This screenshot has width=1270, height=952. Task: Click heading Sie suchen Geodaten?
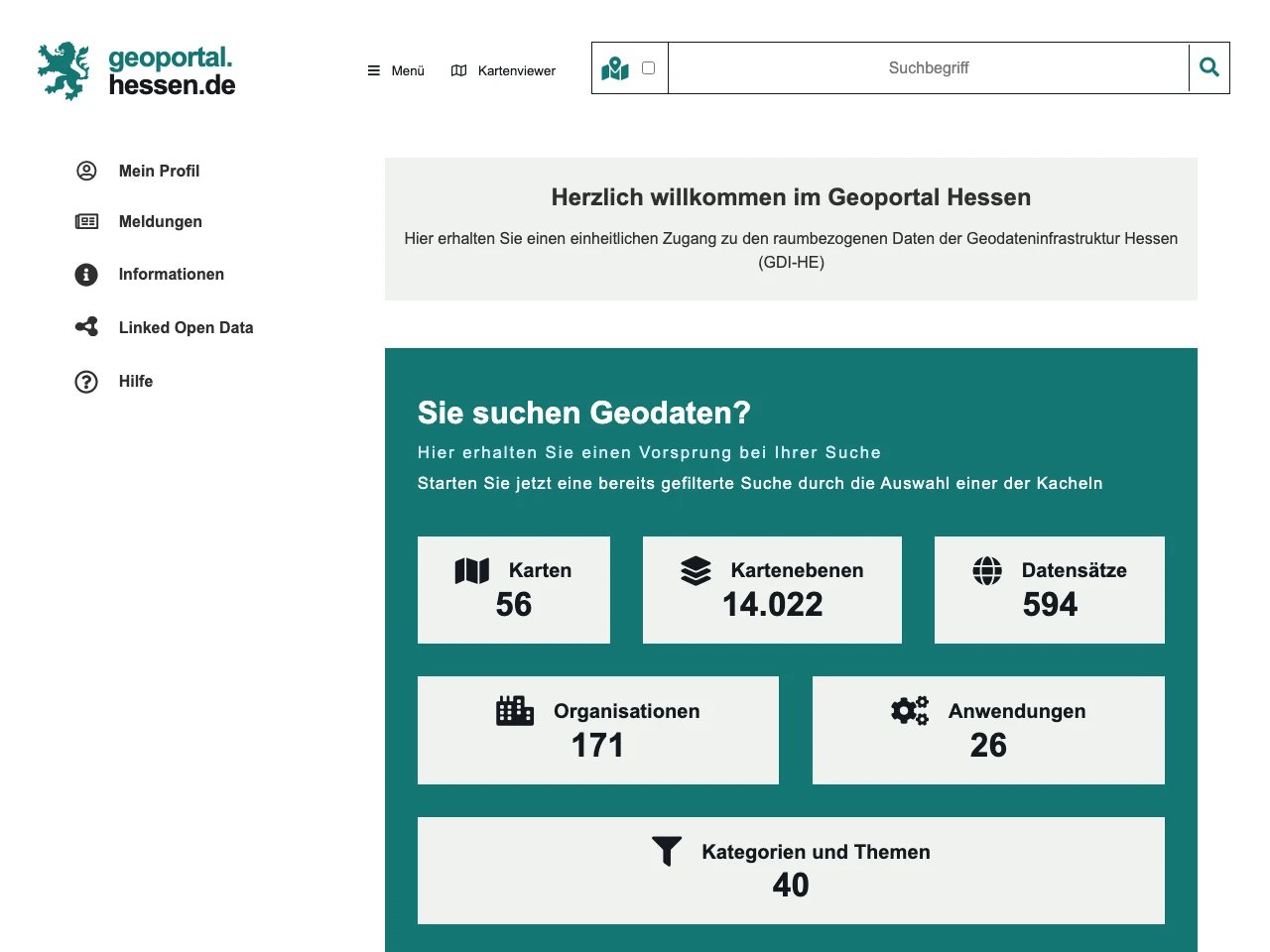click(x=583, y=413)
